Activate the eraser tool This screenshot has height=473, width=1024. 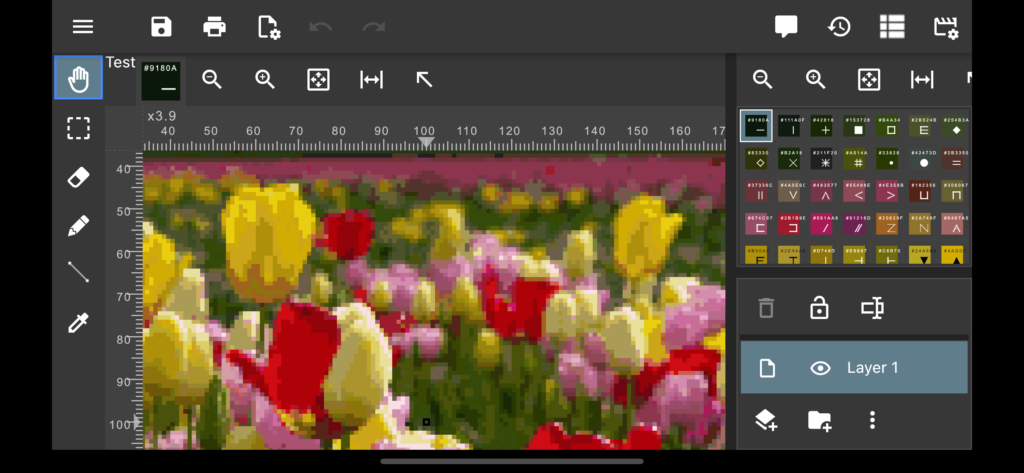click(x=78, y=178)
